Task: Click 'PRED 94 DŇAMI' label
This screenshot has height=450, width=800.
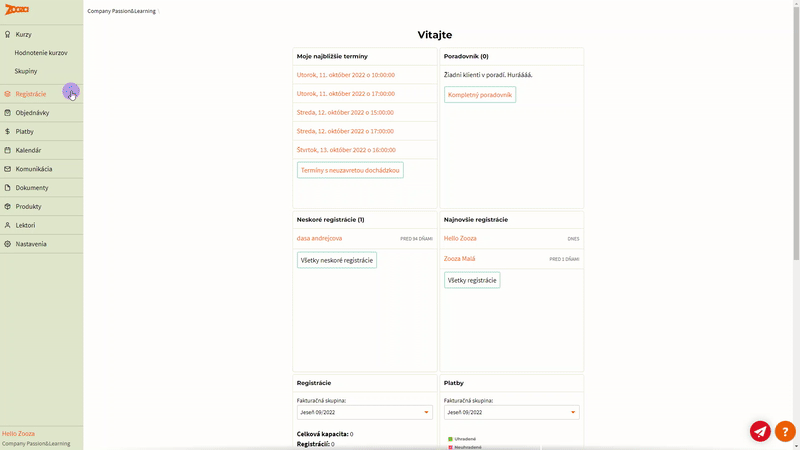Action: 416,239
